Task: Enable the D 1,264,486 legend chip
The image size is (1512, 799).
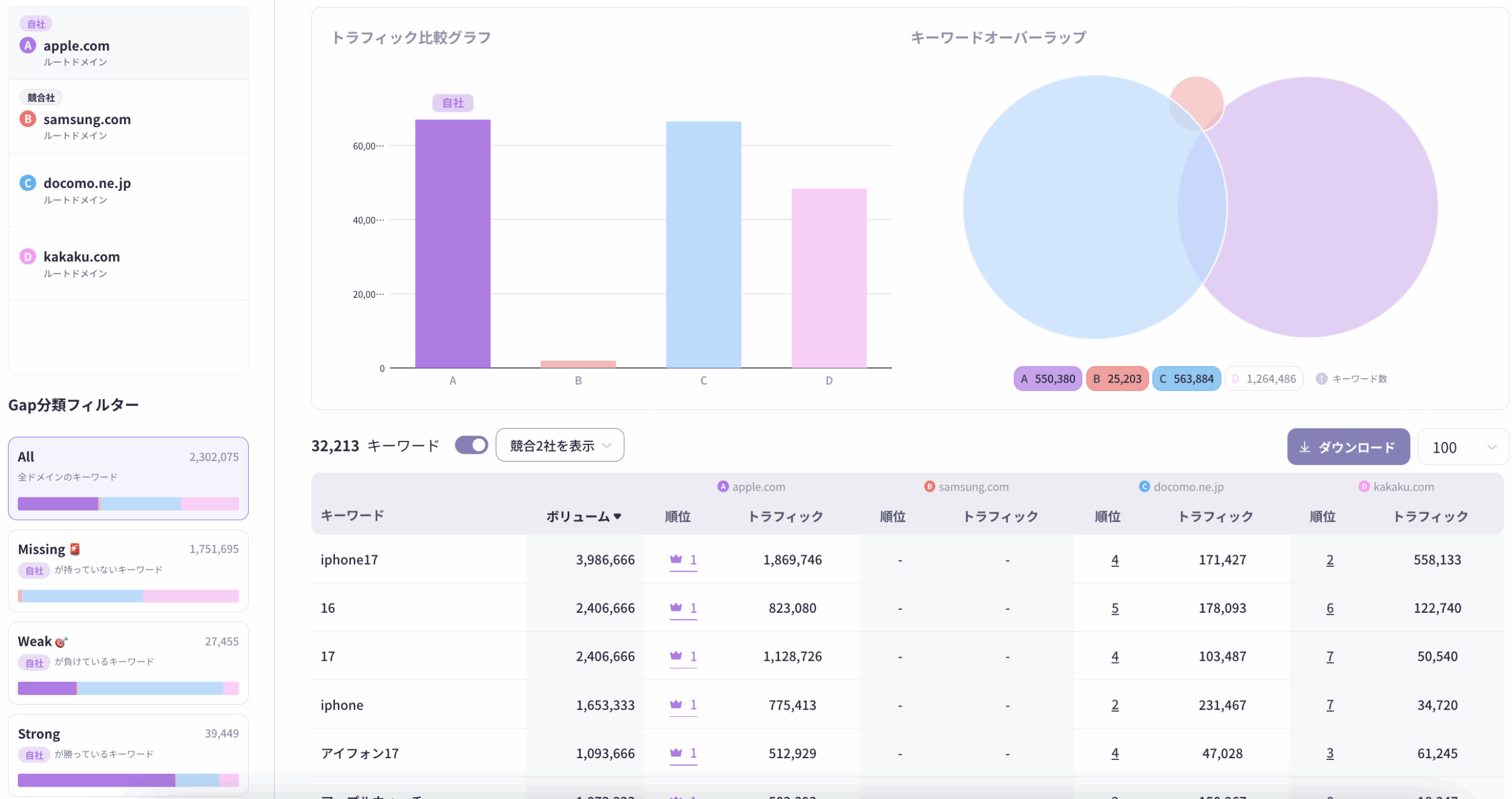Action: pos(1263,379)
